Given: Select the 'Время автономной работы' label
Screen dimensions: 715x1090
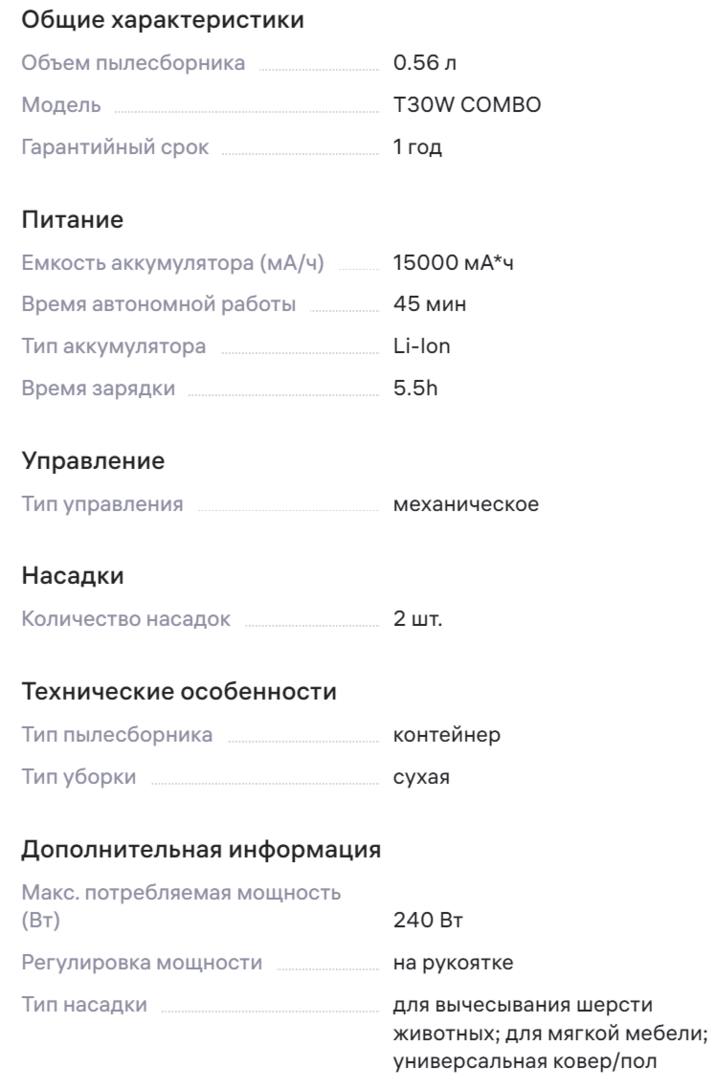Looking at the screenshot, I should point(158,304).
